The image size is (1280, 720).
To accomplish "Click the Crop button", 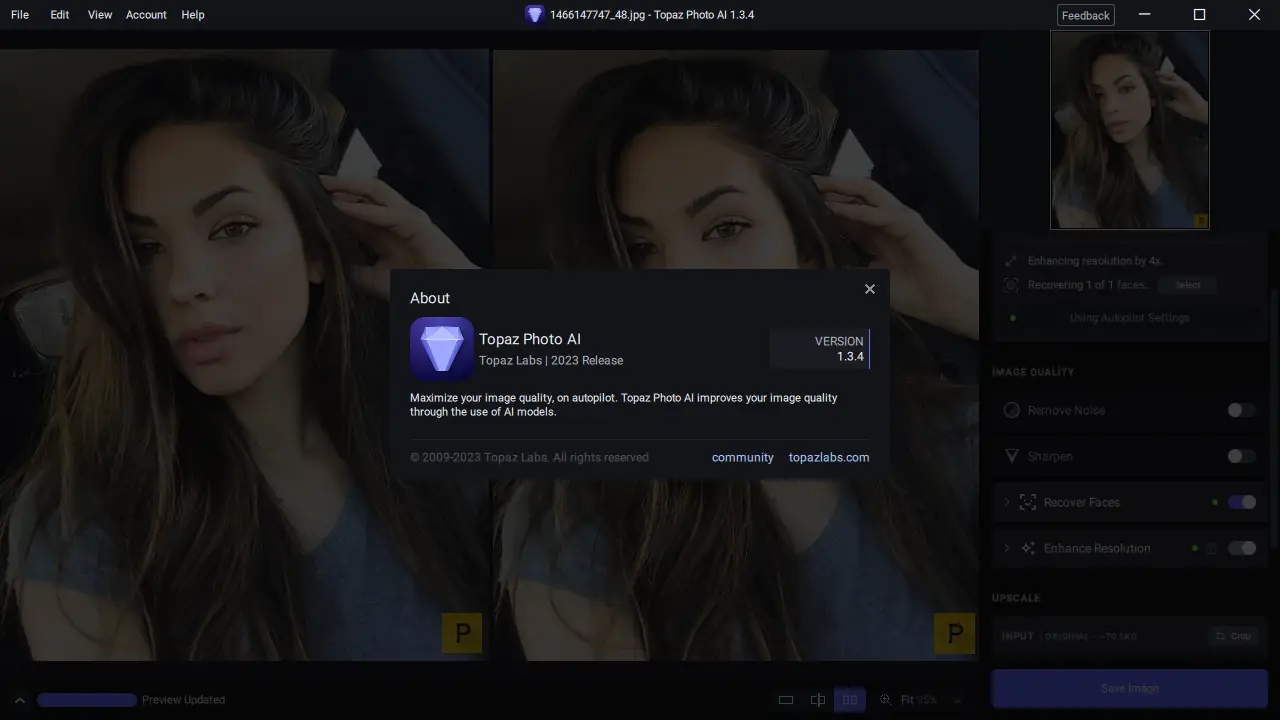I will (1233, 636).
